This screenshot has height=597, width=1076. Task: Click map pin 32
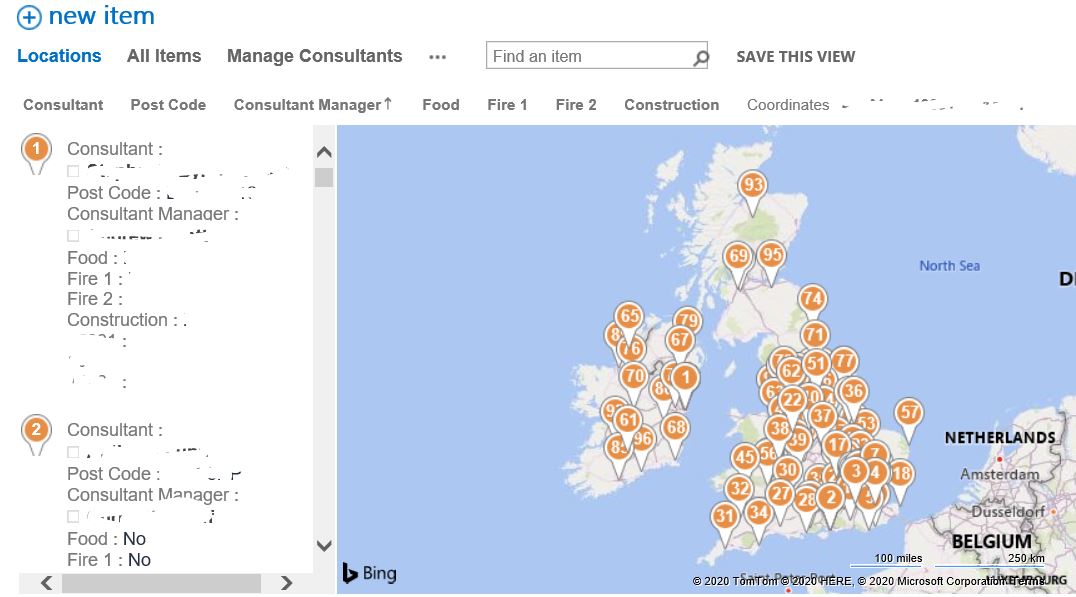739,489
